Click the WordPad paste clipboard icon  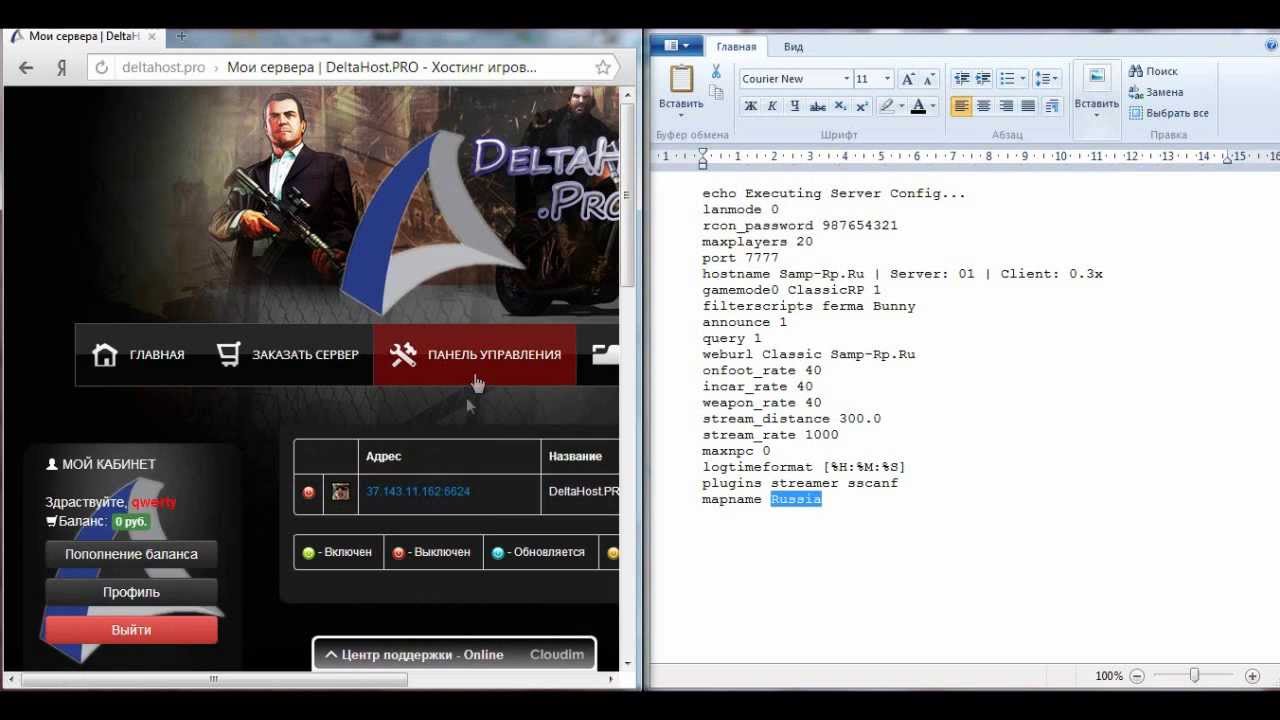(681, 78)
